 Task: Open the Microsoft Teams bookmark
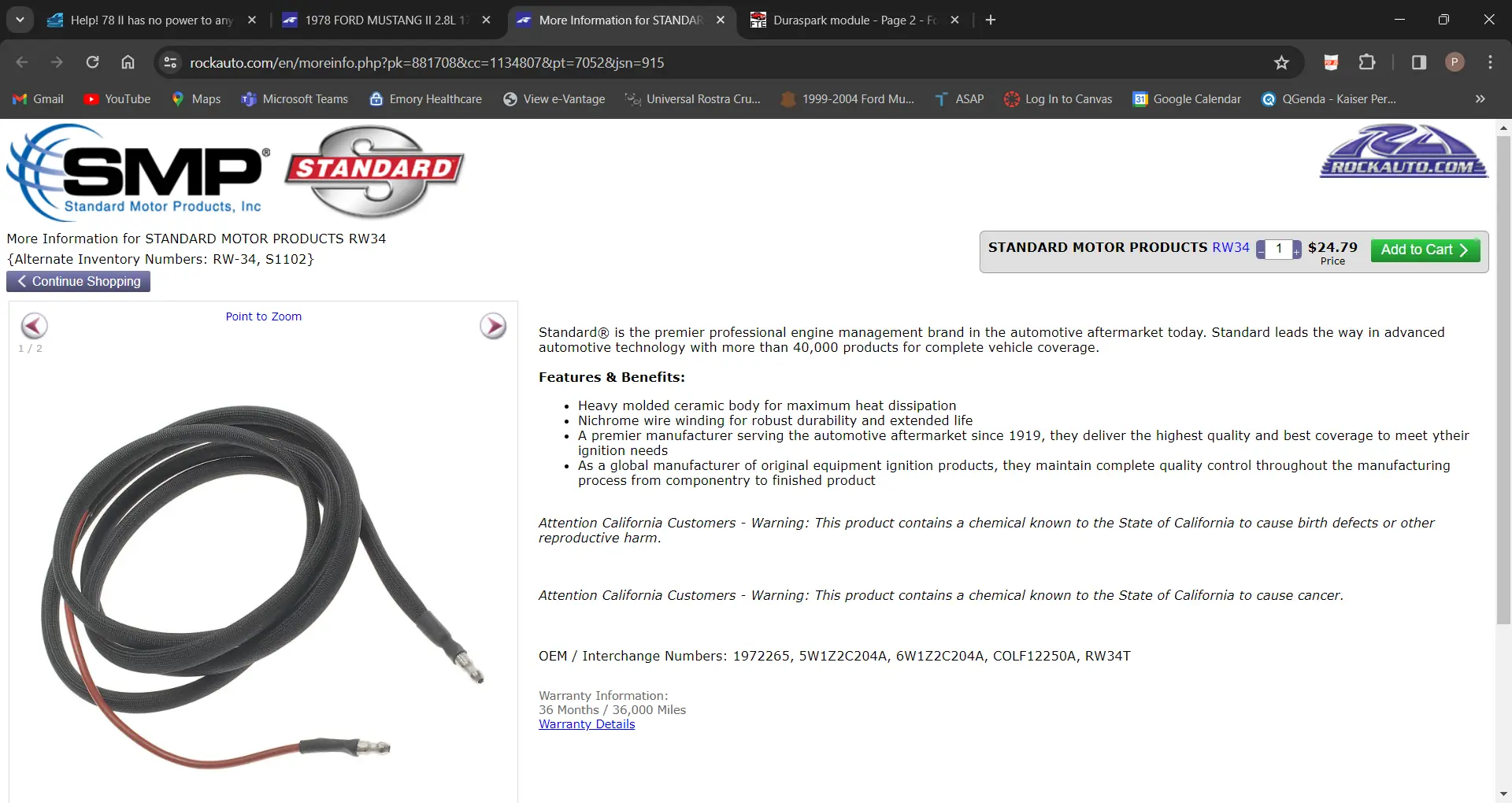coord(295,99)
